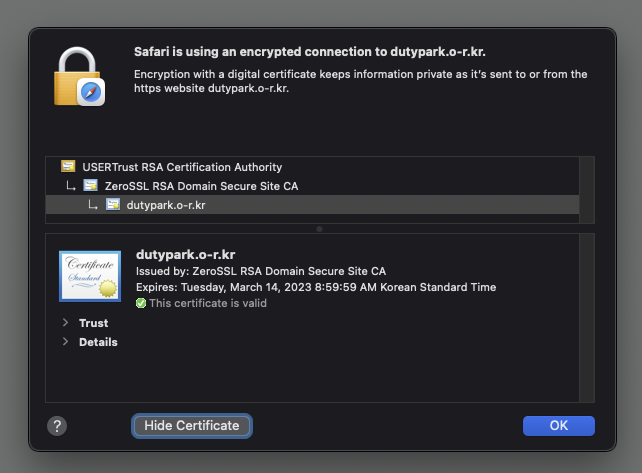The width and height of the screenshot is (642, 473).
Task: Click the large Certificate Standard thumbnail
Action: [x=90, y=276]
